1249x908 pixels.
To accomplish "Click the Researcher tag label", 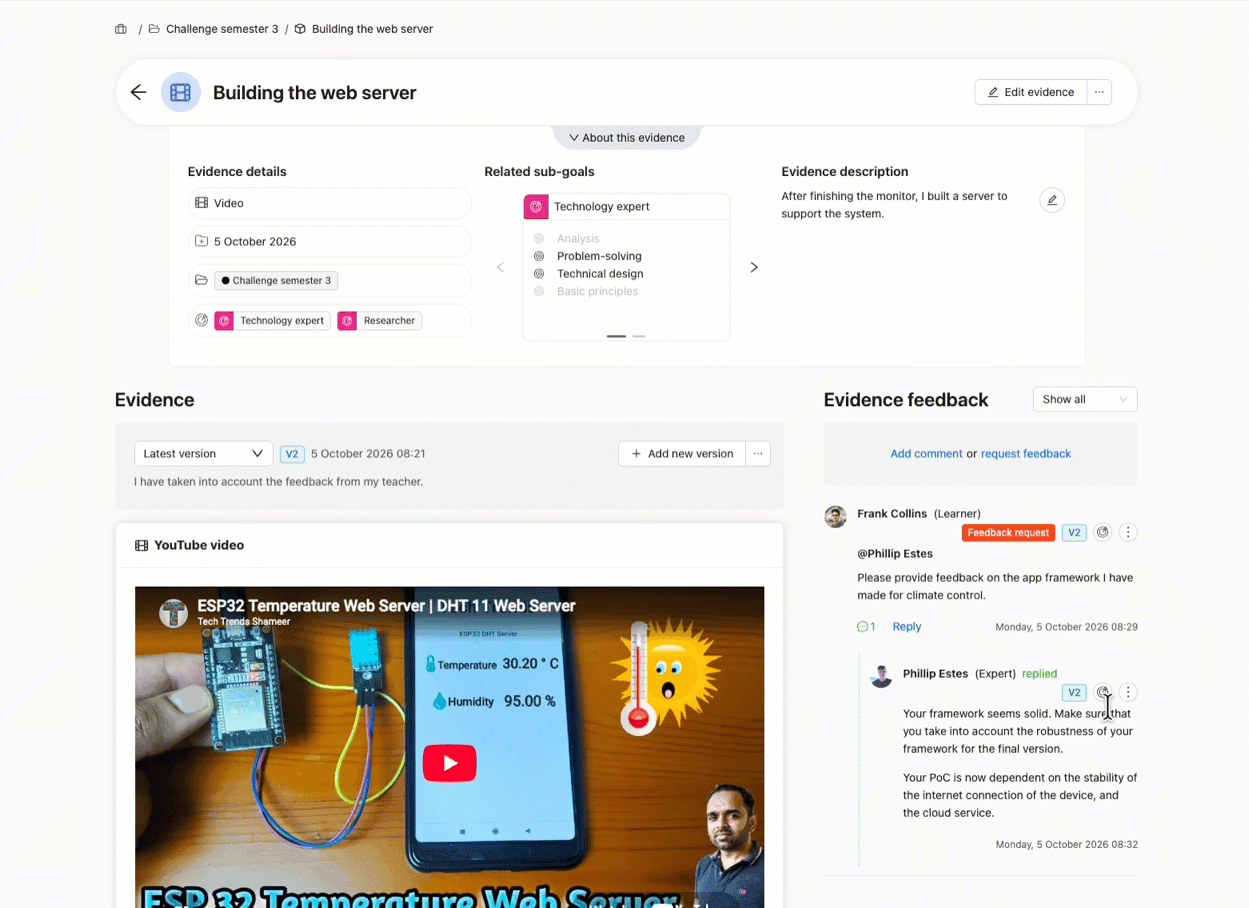I will pos(389,321).
